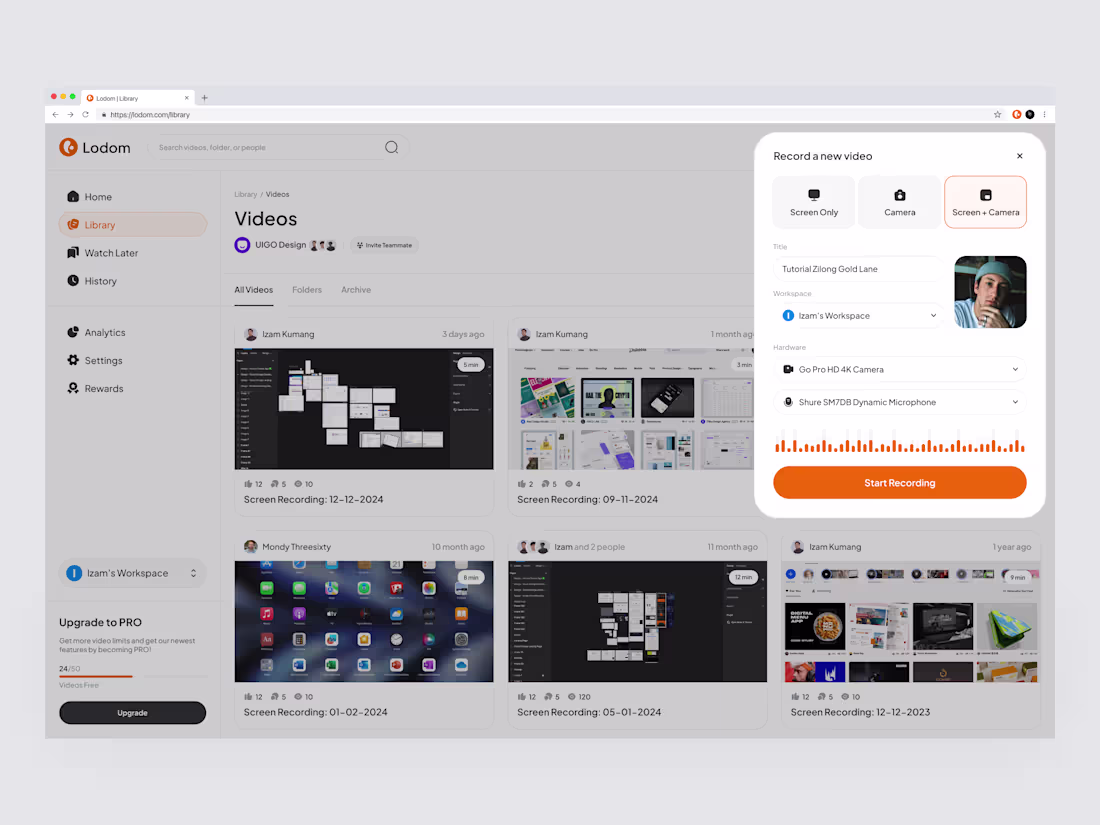Open Watch Later from the sidebar icon
Screen dimensions: 1100x825
click(74, 252)
